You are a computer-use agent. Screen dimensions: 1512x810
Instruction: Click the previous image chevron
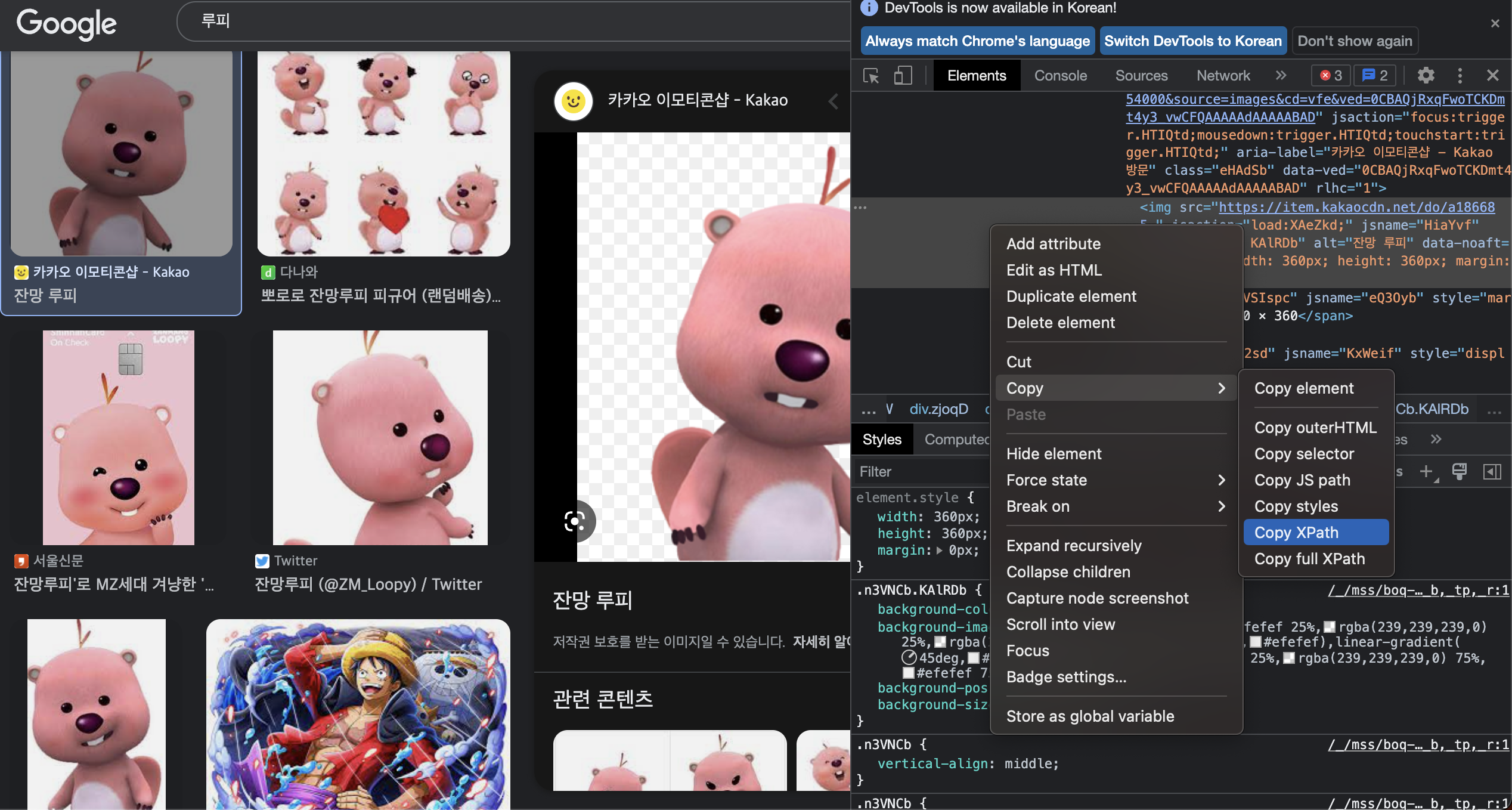[x=834, y=101]
